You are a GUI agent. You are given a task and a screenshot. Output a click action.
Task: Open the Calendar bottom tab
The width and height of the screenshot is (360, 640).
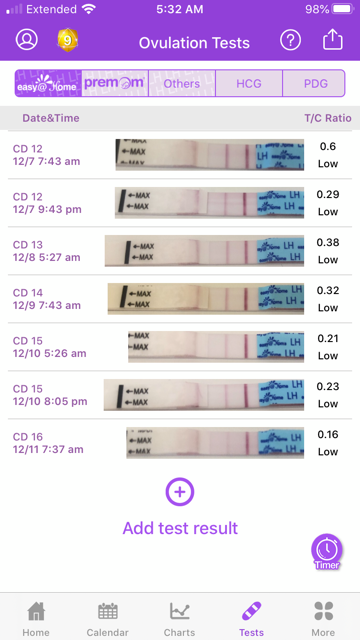108,618
